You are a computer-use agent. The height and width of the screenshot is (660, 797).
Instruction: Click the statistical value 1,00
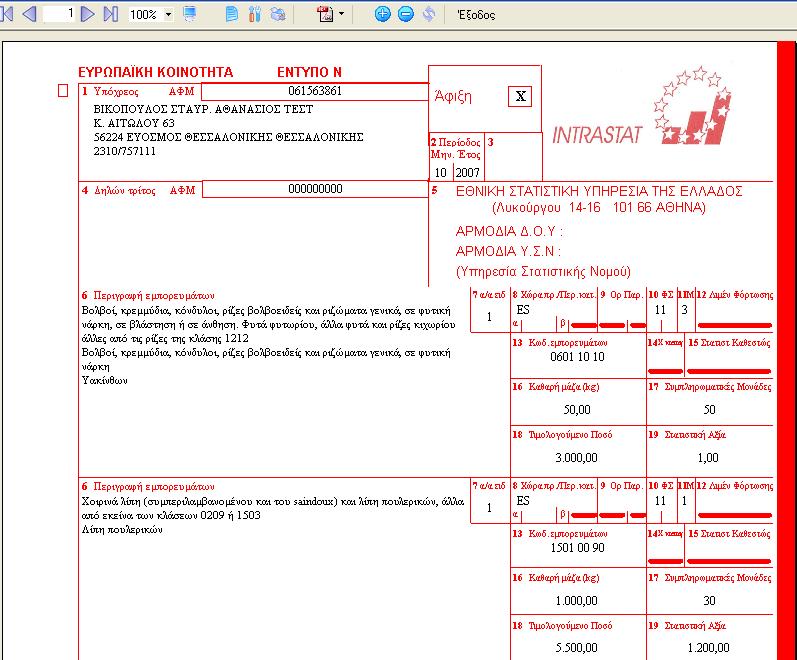(708, 458)
